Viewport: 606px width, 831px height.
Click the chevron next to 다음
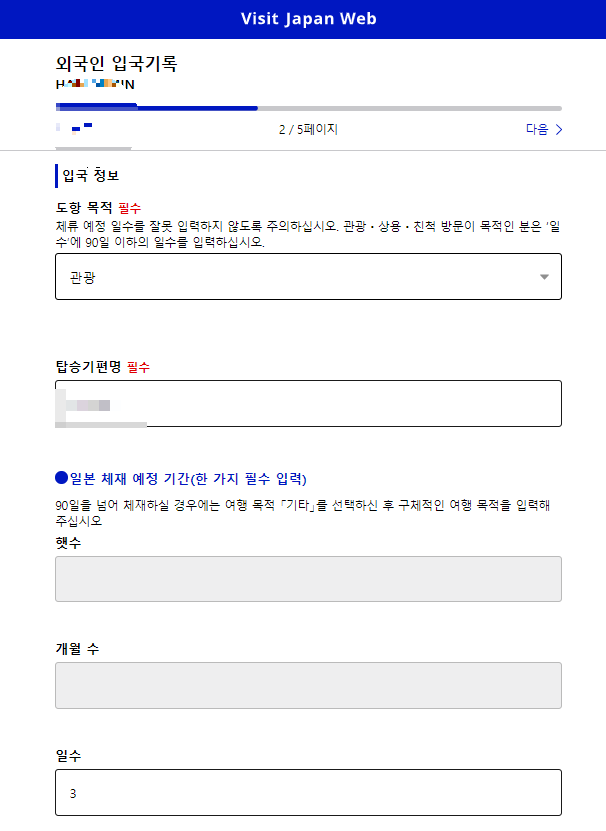point(560,130)
